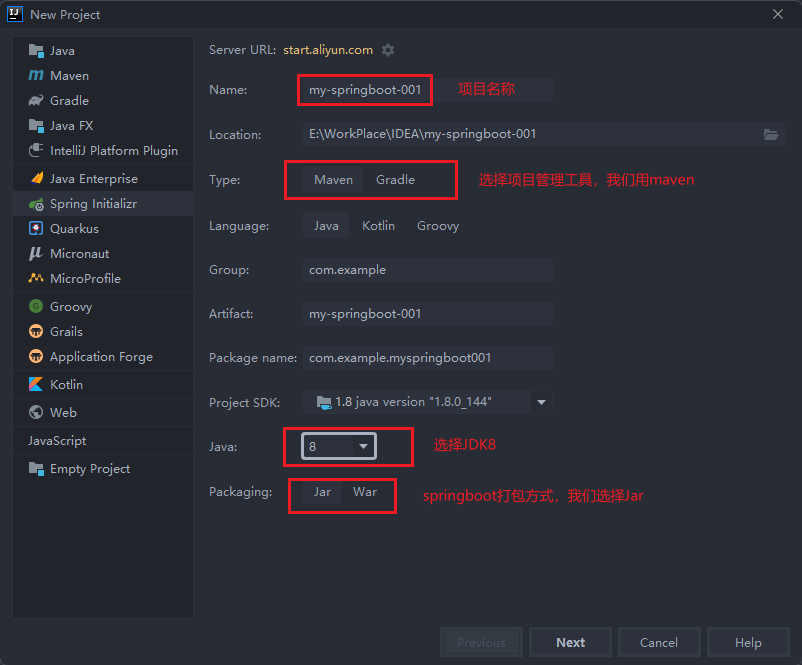The width and height of the screenshot is (802, 665).
Task: Select Kotlin label in sidebar list
Action: click(66, 385)
